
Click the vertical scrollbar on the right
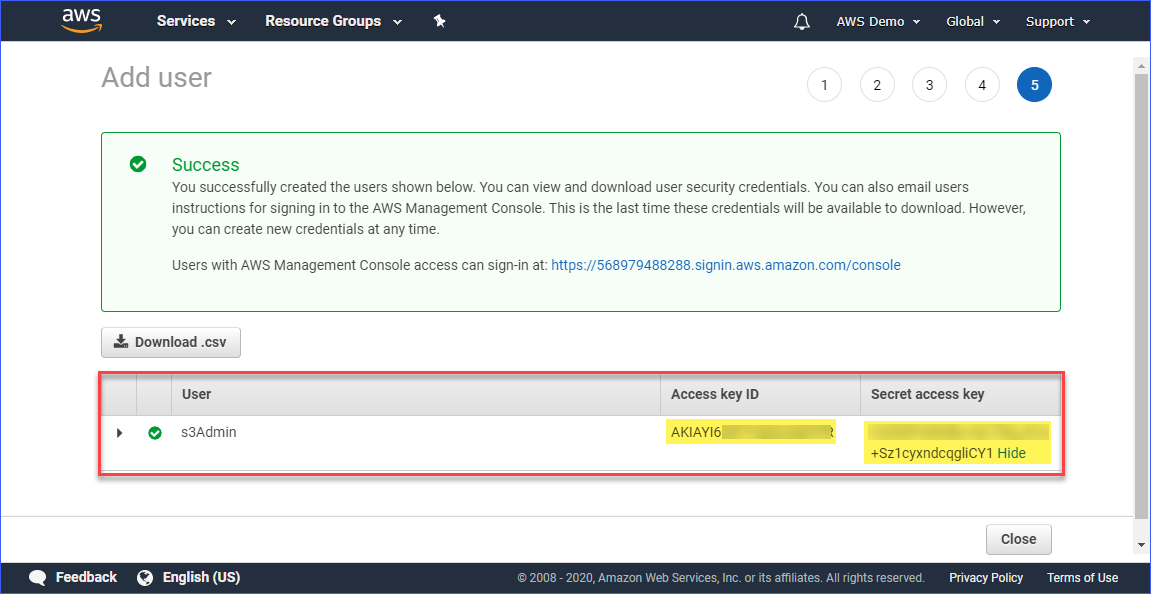coord(1140,300)
